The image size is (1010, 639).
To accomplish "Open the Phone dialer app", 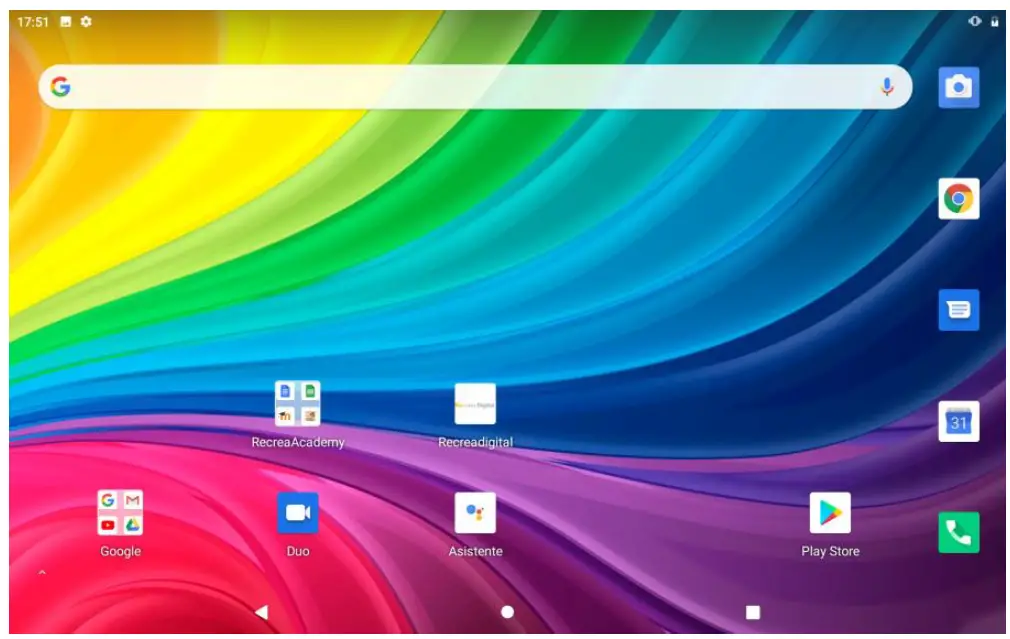I will point(958,533).
